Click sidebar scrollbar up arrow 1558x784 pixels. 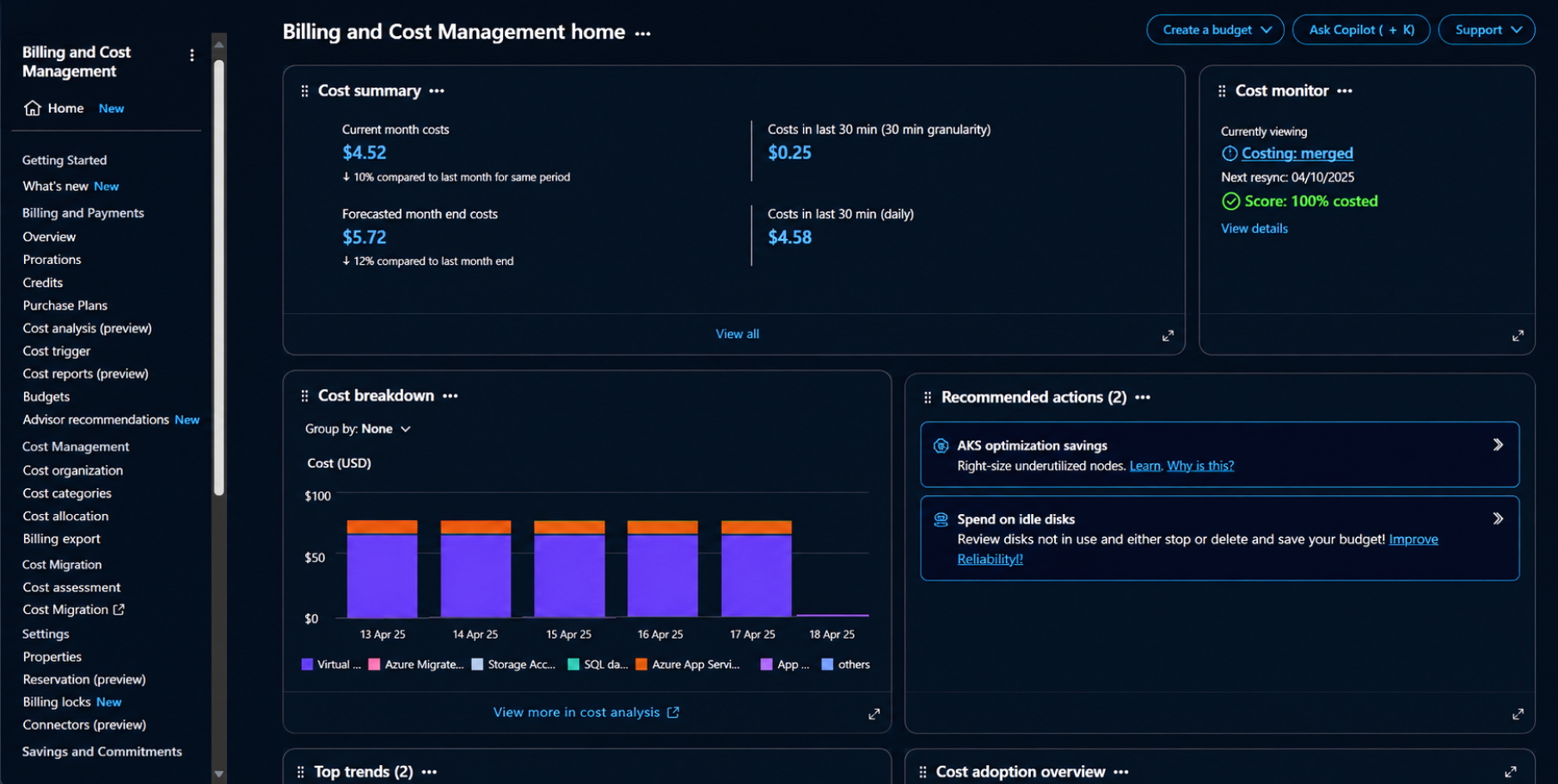point(219,44)
